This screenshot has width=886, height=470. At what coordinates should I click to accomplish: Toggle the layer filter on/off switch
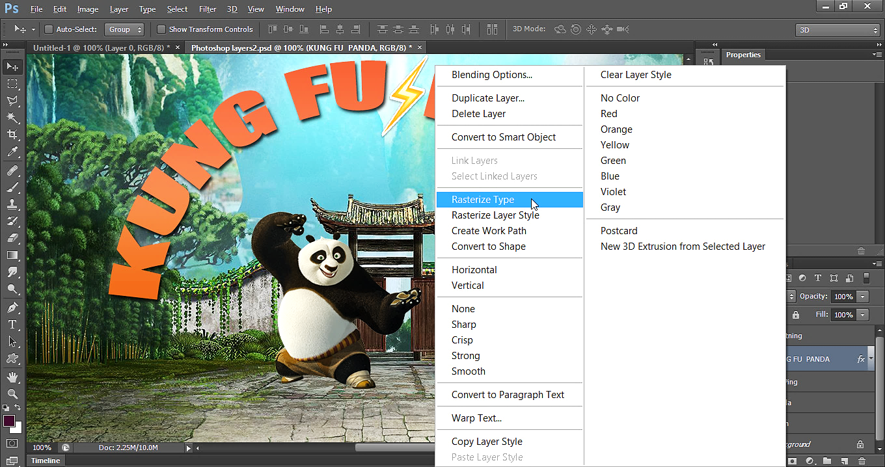pyautogui.click(x=866, y=278)
